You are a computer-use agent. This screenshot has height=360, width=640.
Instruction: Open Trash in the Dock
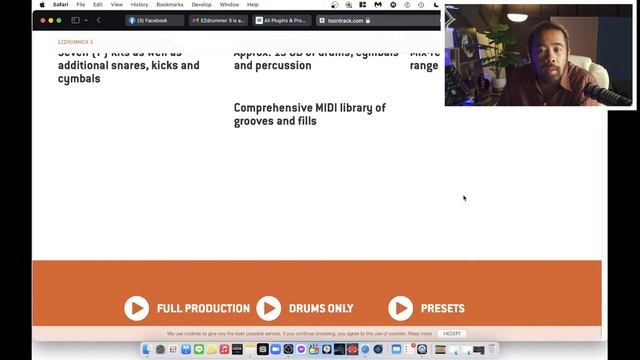pos(492,349)
